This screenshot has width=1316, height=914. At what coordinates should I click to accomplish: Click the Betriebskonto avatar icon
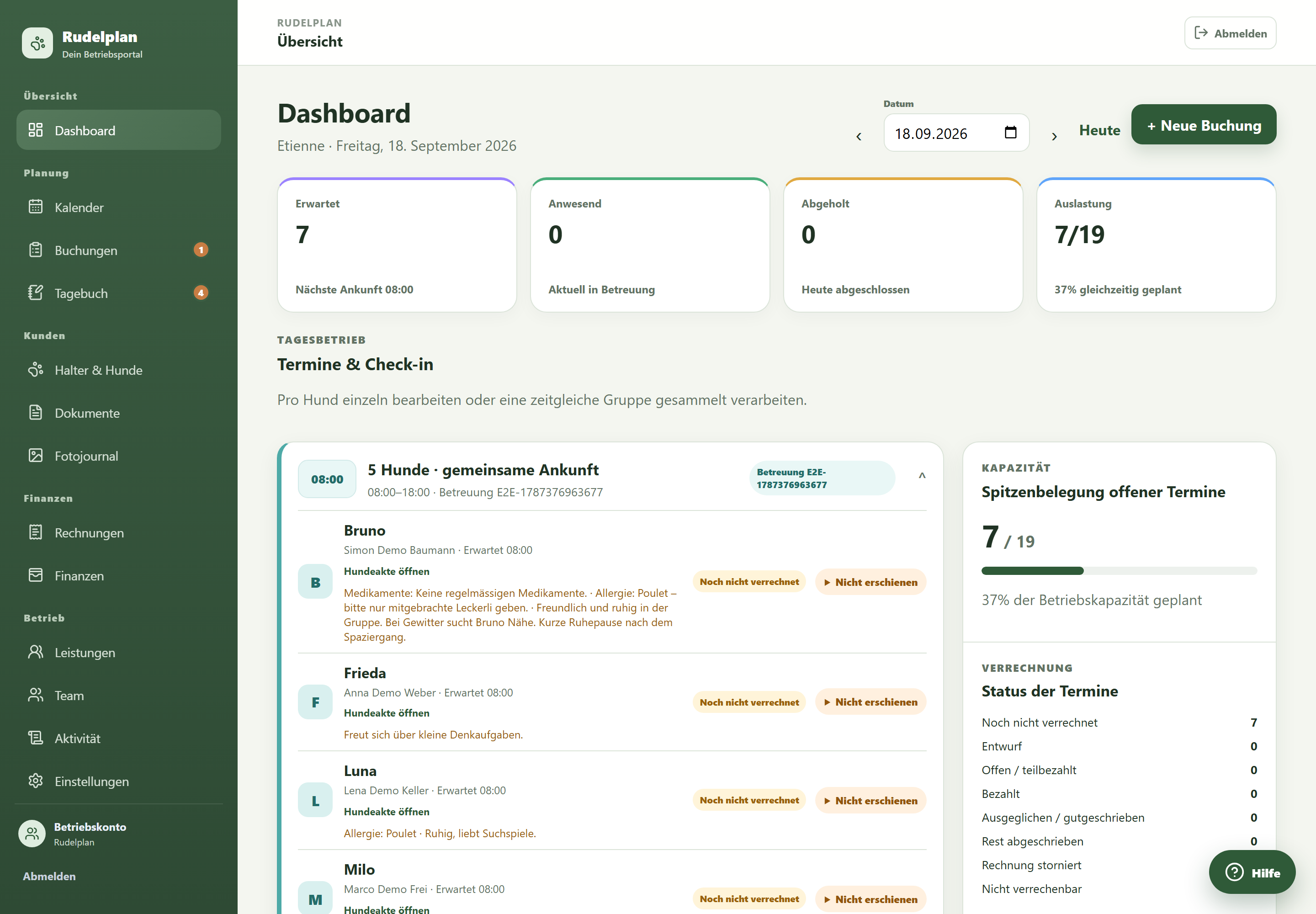click(x=32, y=833)
